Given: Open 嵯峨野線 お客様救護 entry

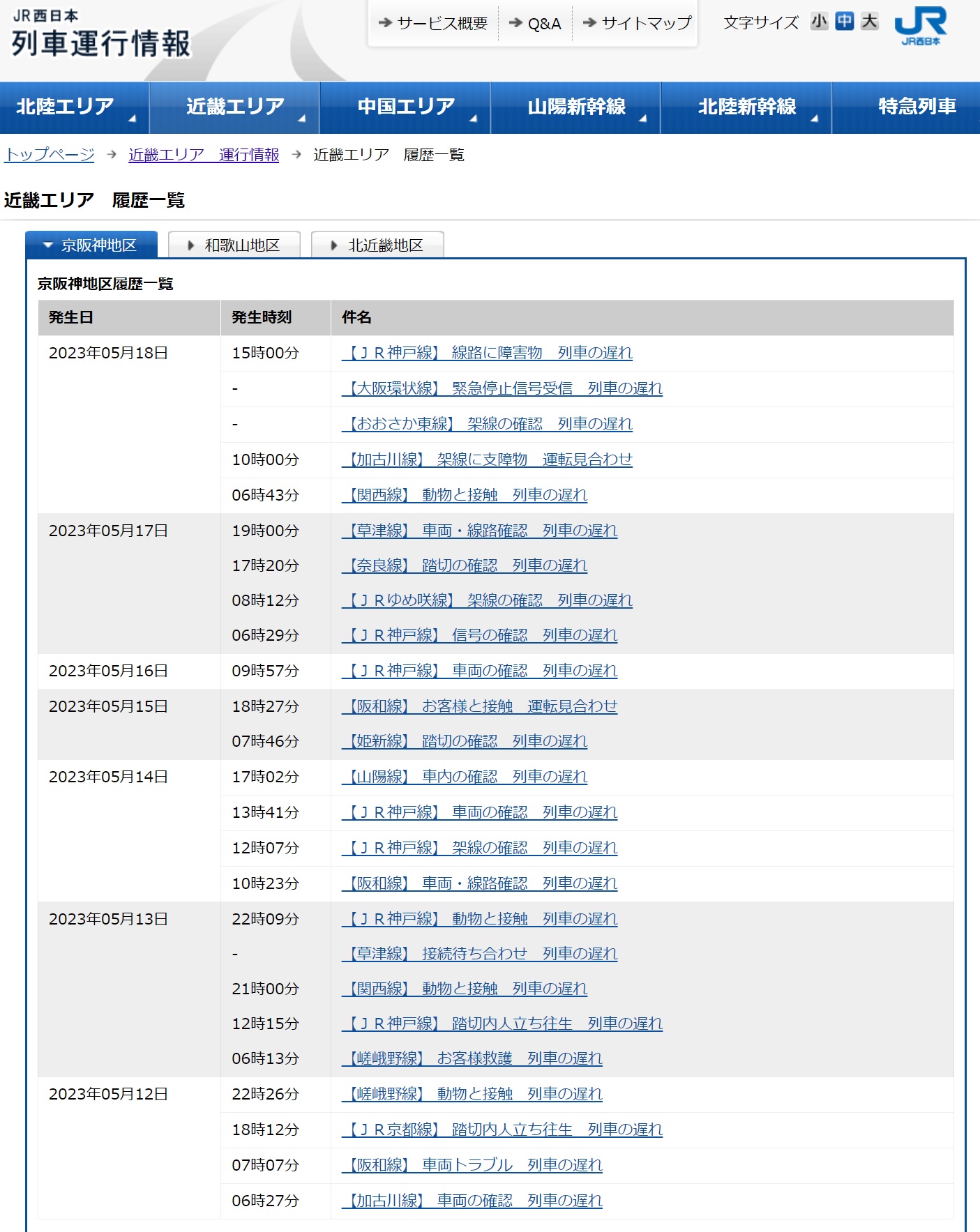Looking at the screenshot, I should (472, 1058).
